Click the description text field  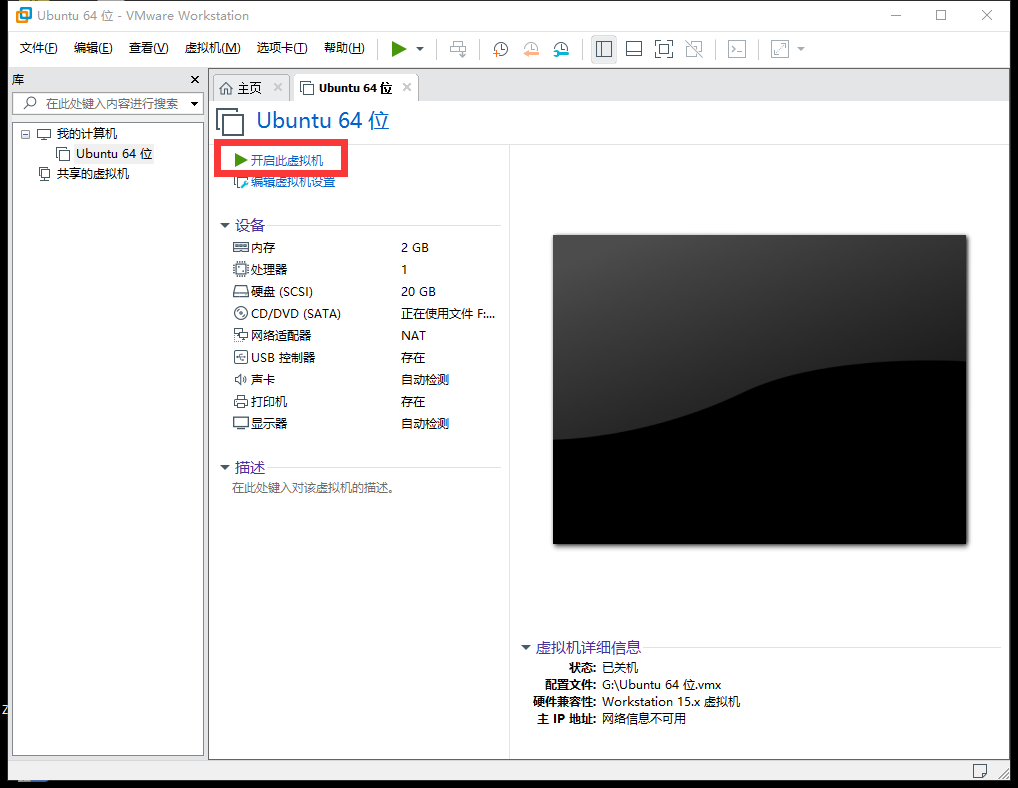[314, 488]
